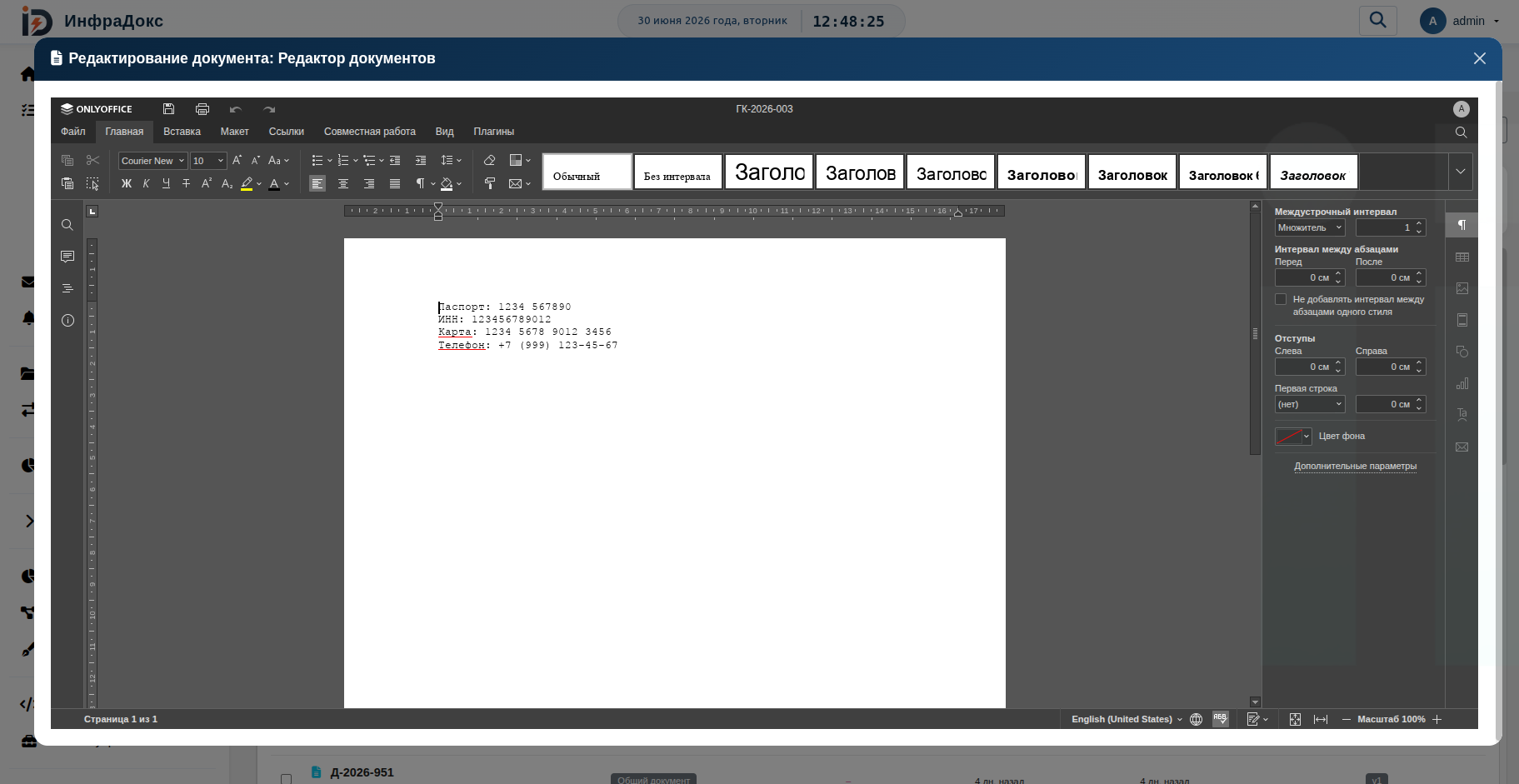Switch to the Плагины tab
Viewport: 1519px width, 784px height.
[x=493, y=132]
